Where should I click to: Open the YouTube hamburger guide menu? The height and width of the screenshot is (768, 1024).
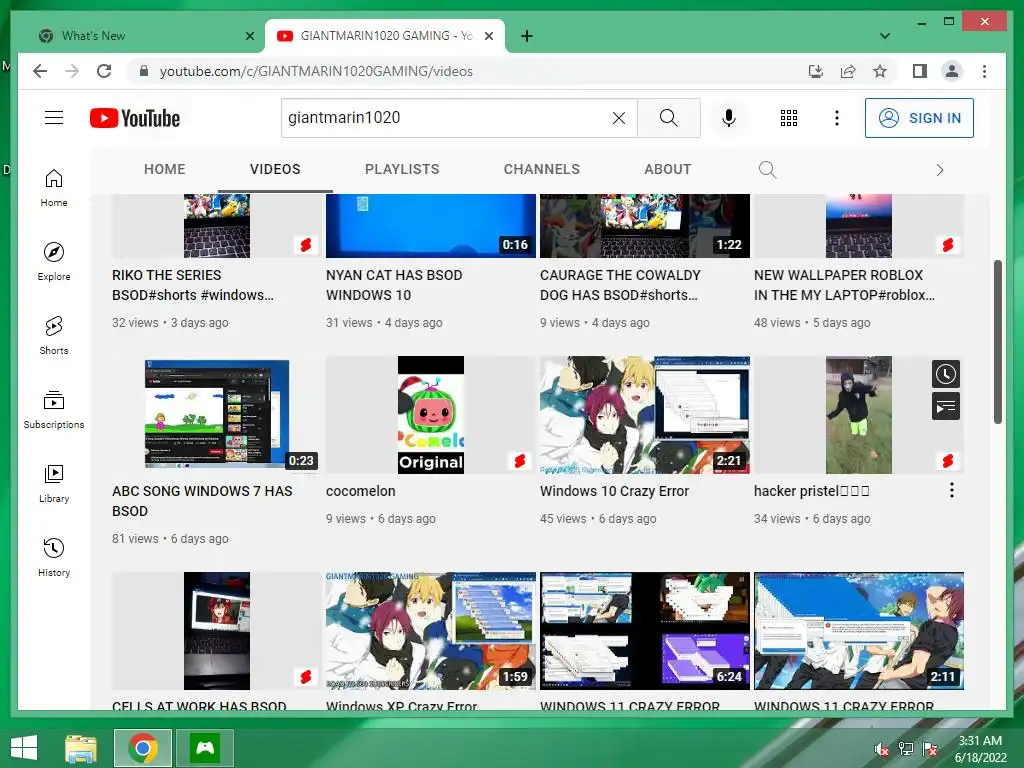54,118
